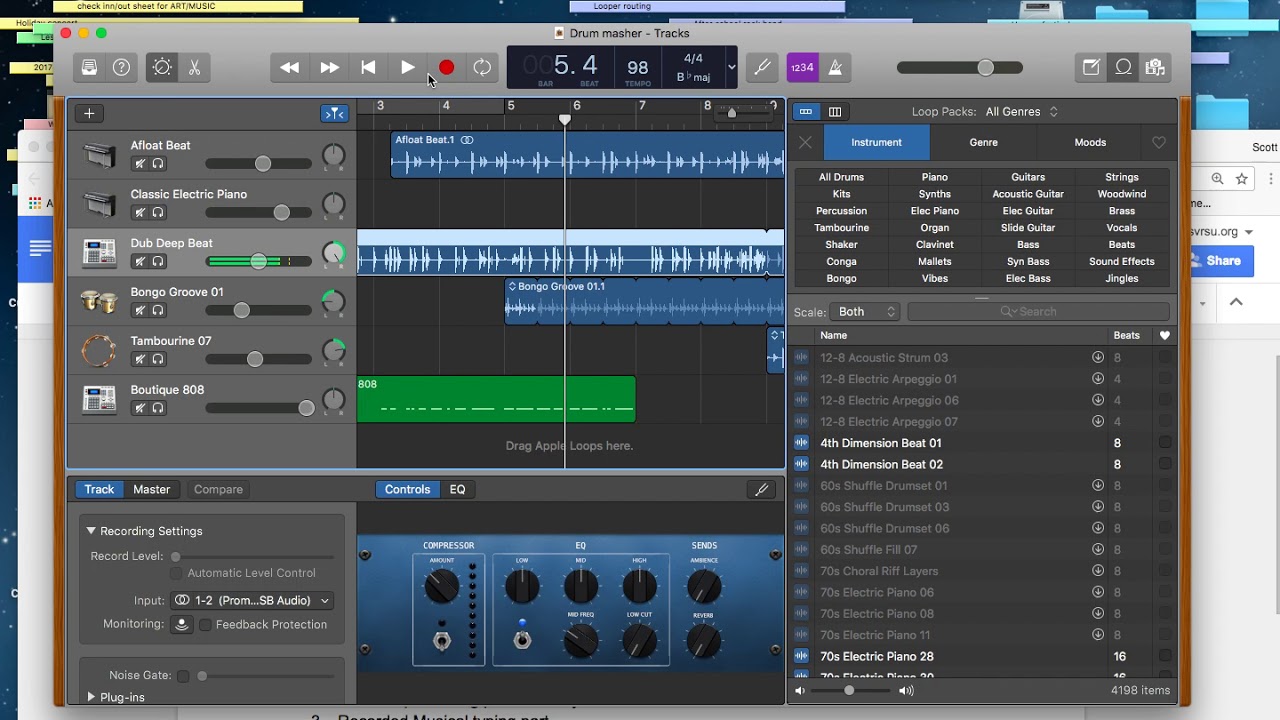The width and height of the screenshot is (1280, 720).
Task: Switch to the EQ tab
Action: point(457,489)
